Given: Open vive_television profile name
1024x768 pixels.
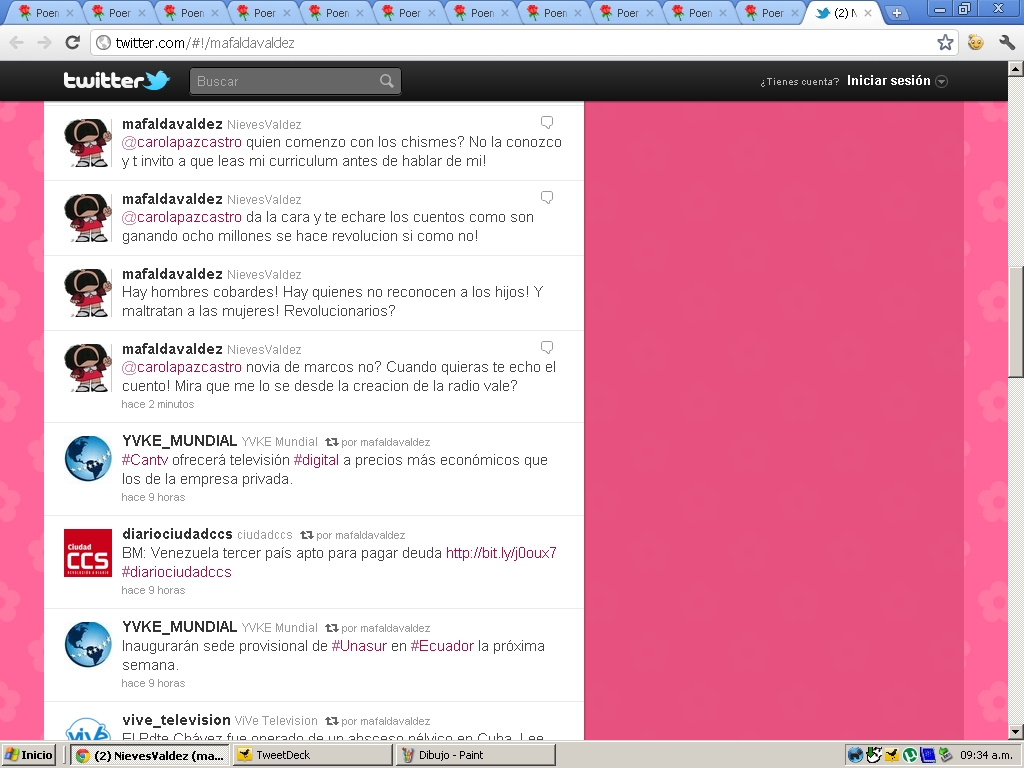Looking at the screenshot, I should [x=176, y=720].
